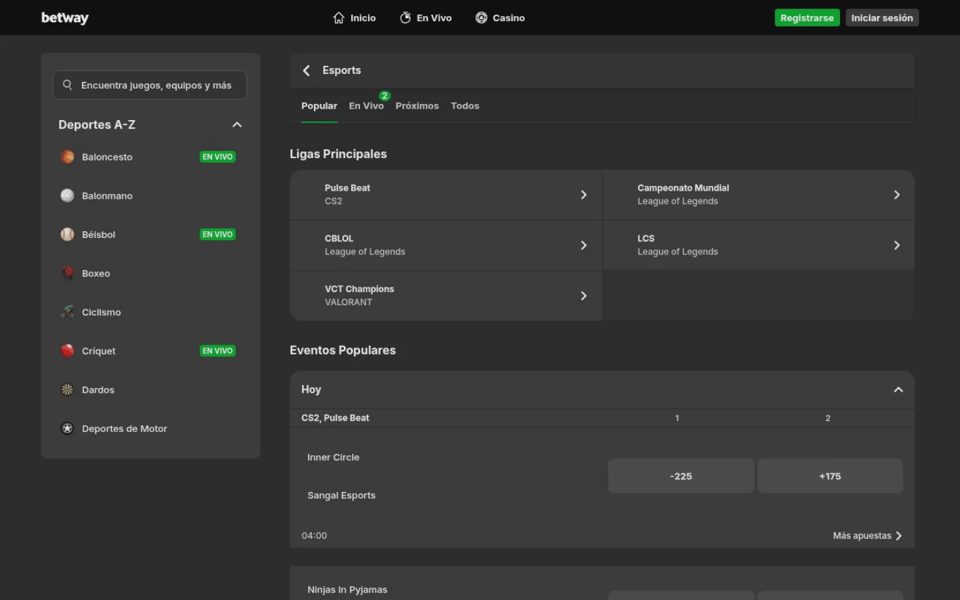Click the Esports page title
The width and height of the screenshot is (960, 600).
342,70
